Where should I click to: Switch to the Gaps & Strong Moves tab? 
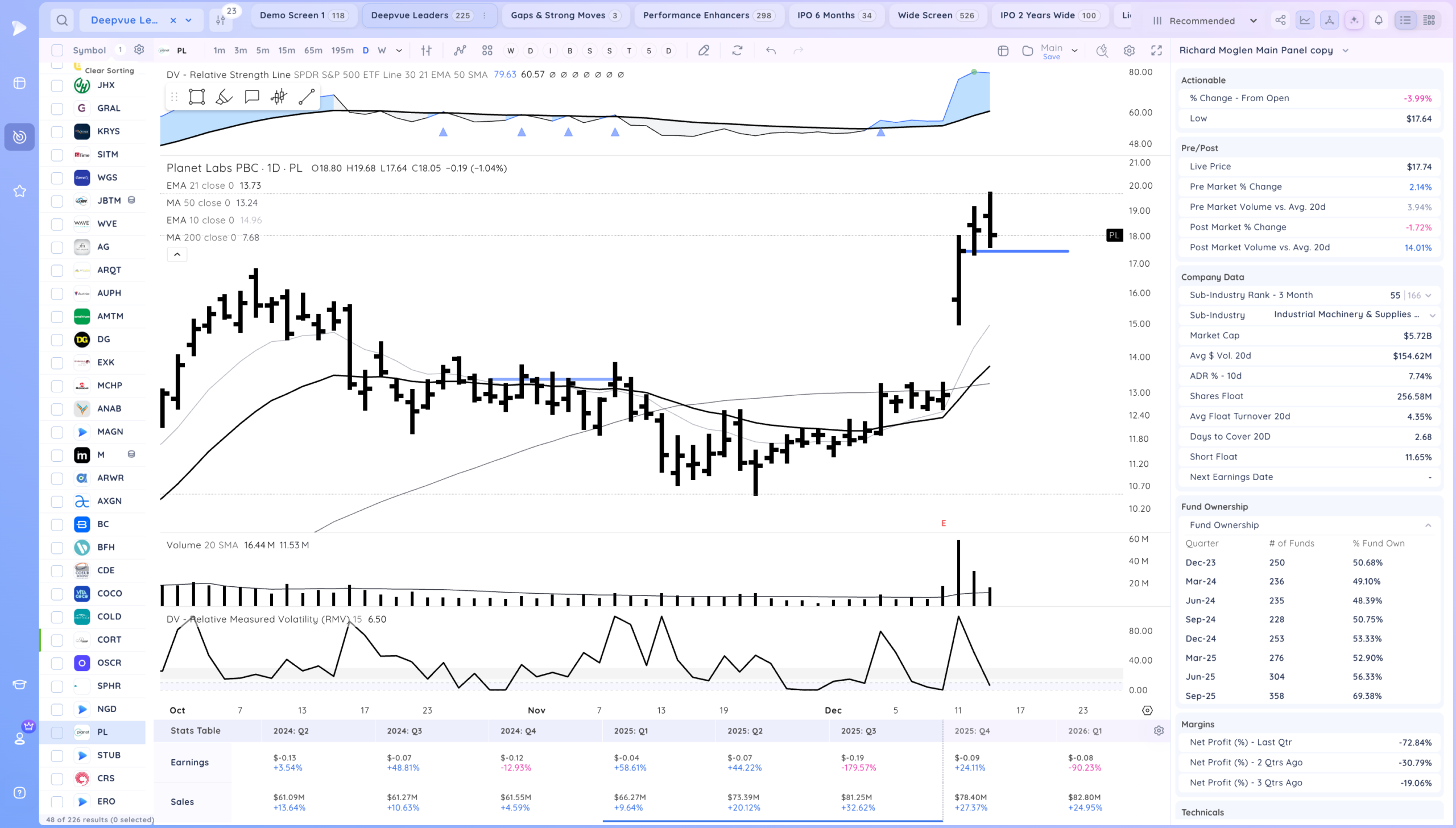pyautogui.click(x=564, y=15)
